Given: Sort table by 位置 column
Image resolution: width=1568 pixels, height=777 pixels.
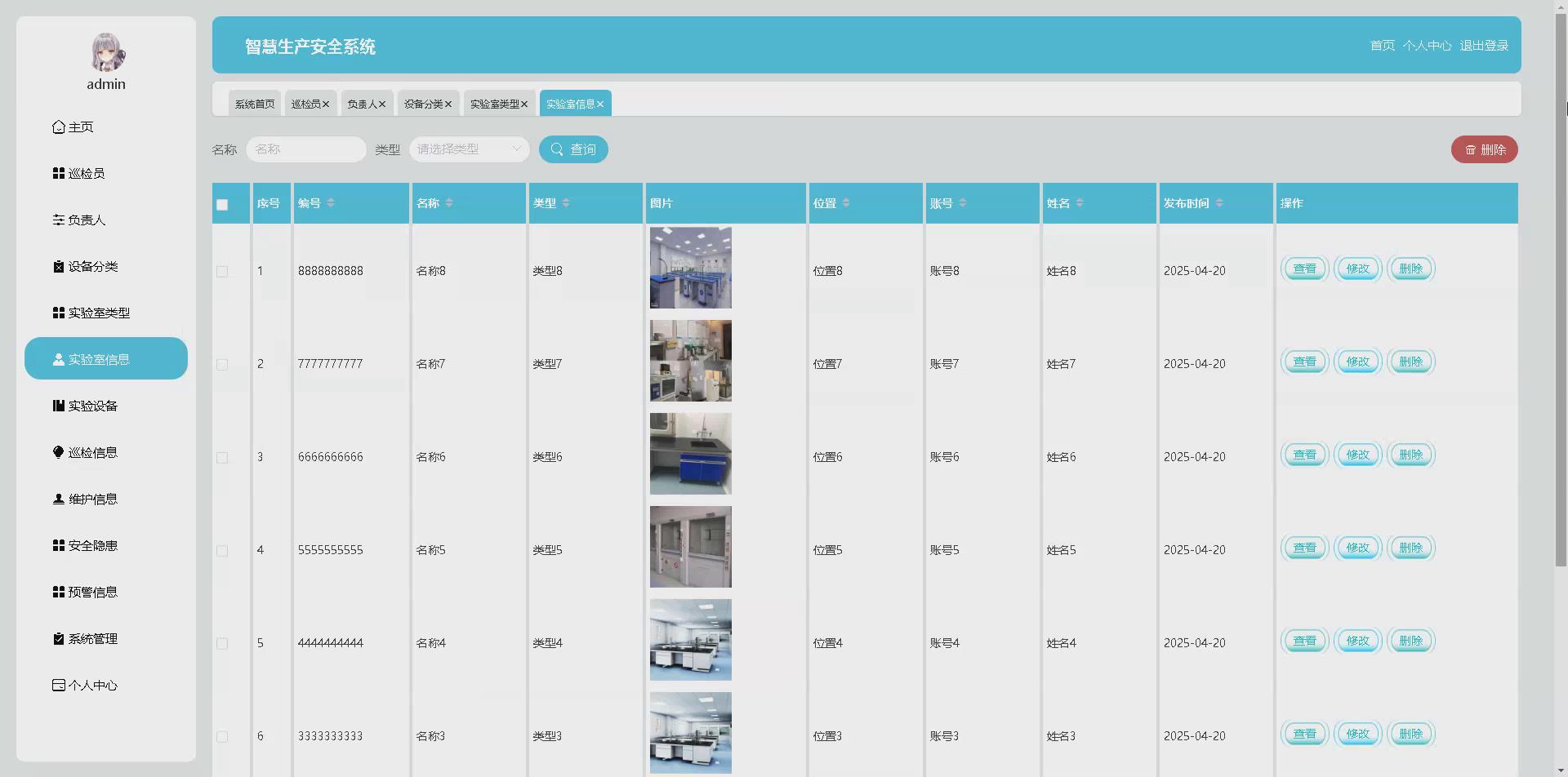Looking at the screenshot, I should (x=846, y=203).
